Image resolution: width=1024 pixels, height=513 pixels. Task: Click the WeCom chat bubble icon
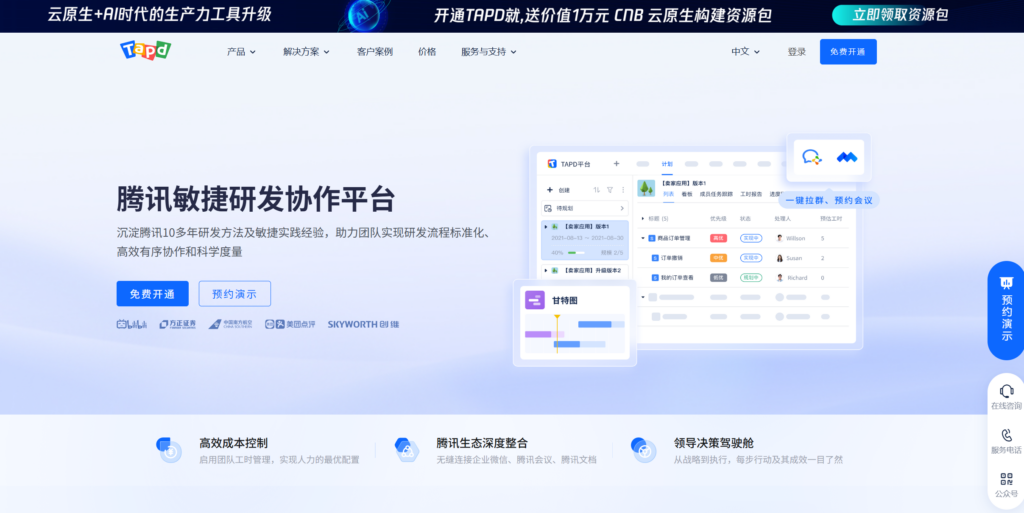(811, 157)
